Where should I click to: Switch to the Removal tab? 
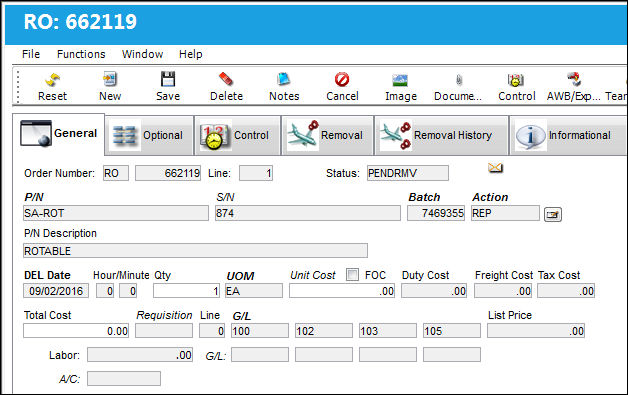click(327, 135)
